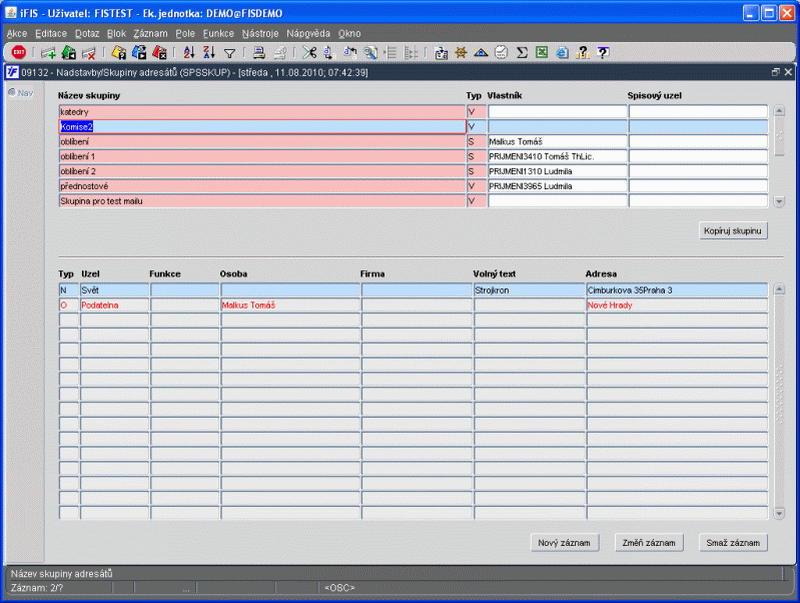Viewport: 800px width, 603px height.
Task: Open the Akce menu
Action: click(17, 33)
